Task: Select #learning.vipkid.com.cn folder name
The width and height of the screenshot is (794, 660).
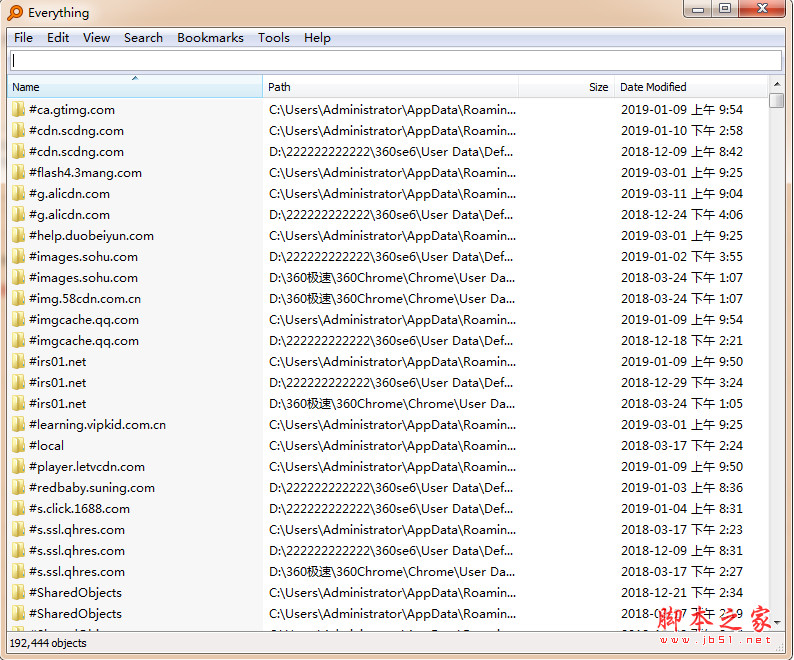Action: [x=97, y=425]
